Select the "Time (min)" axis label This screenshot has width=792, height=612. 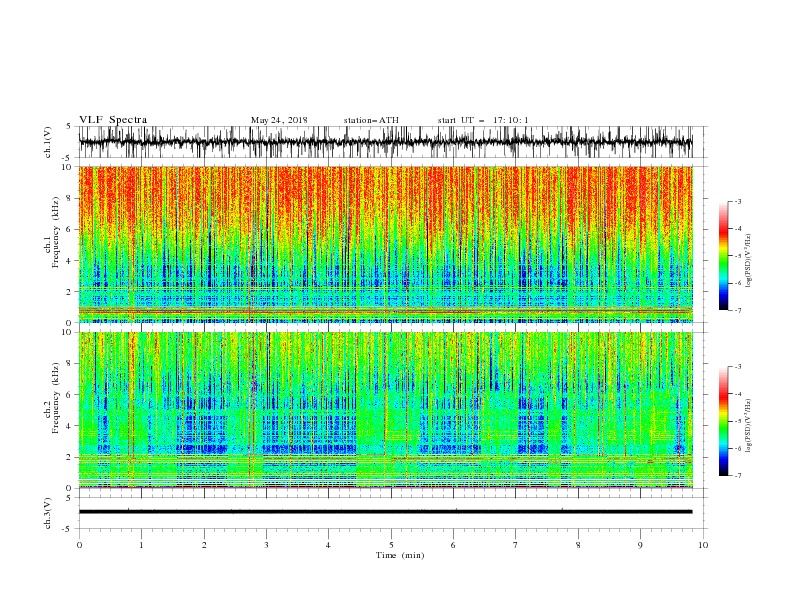click(400, 555)
